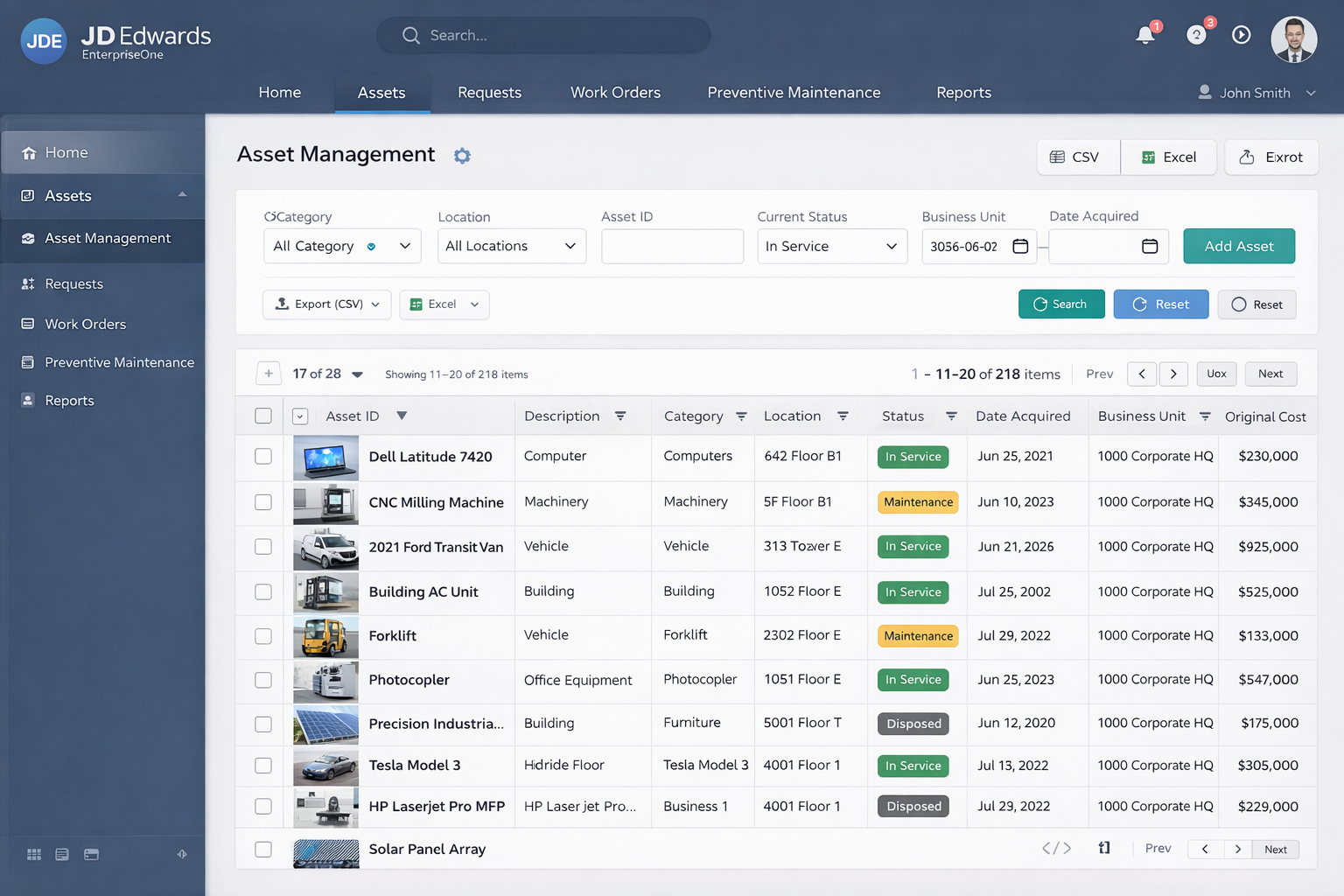This screenshot has height=896, width=1344.
Task: Click the Date Acquired end calendar icon
Action: point(1150,247)
